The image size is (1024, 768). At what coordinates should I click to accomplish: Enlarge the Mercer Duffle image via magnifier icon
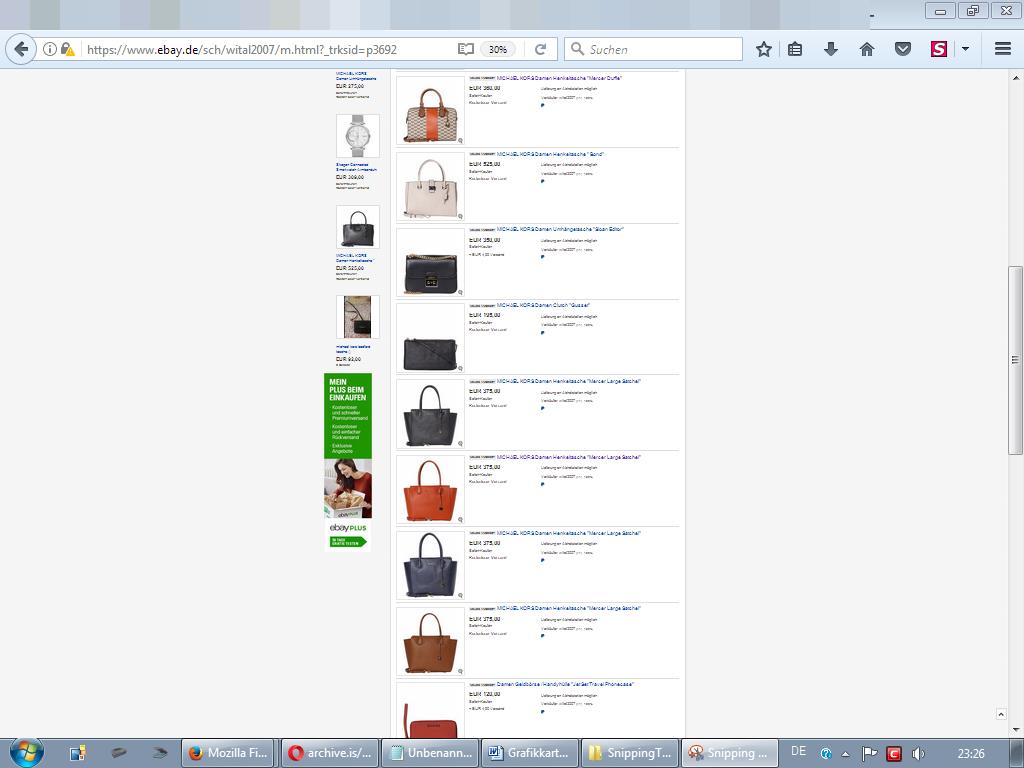tap(460, 140)
